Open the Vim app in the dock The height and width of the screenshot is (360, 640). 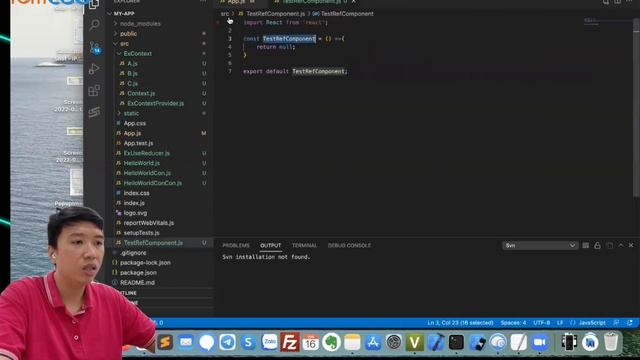coord(415,342)
